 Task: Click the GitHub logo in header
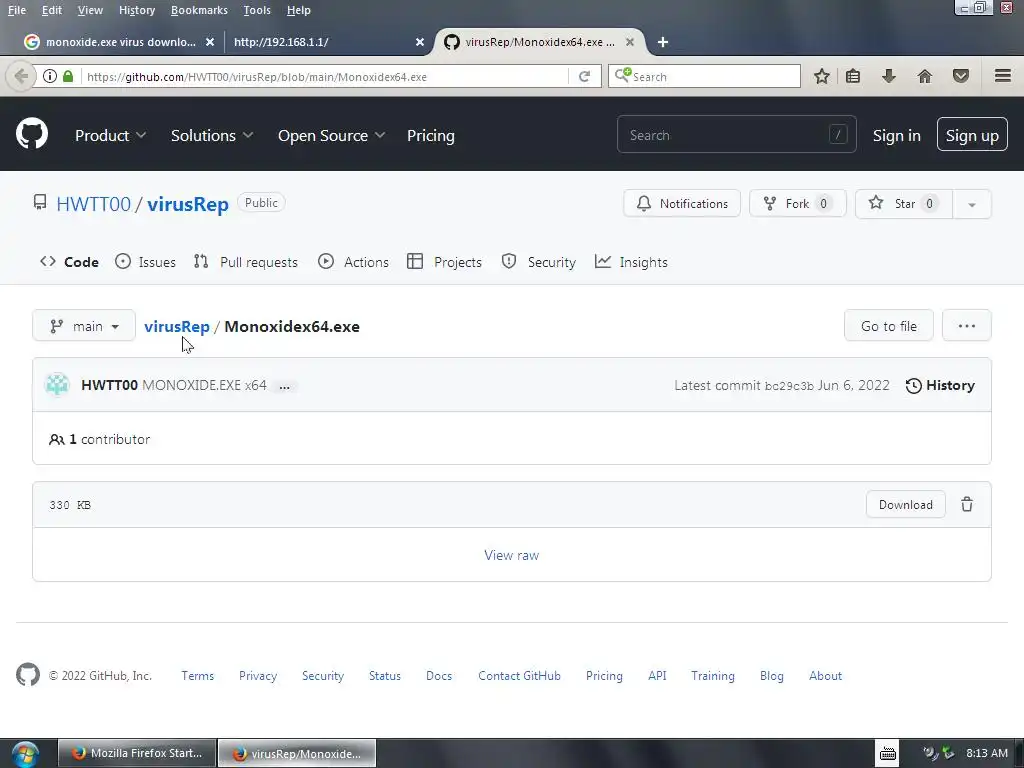point(31,135)
